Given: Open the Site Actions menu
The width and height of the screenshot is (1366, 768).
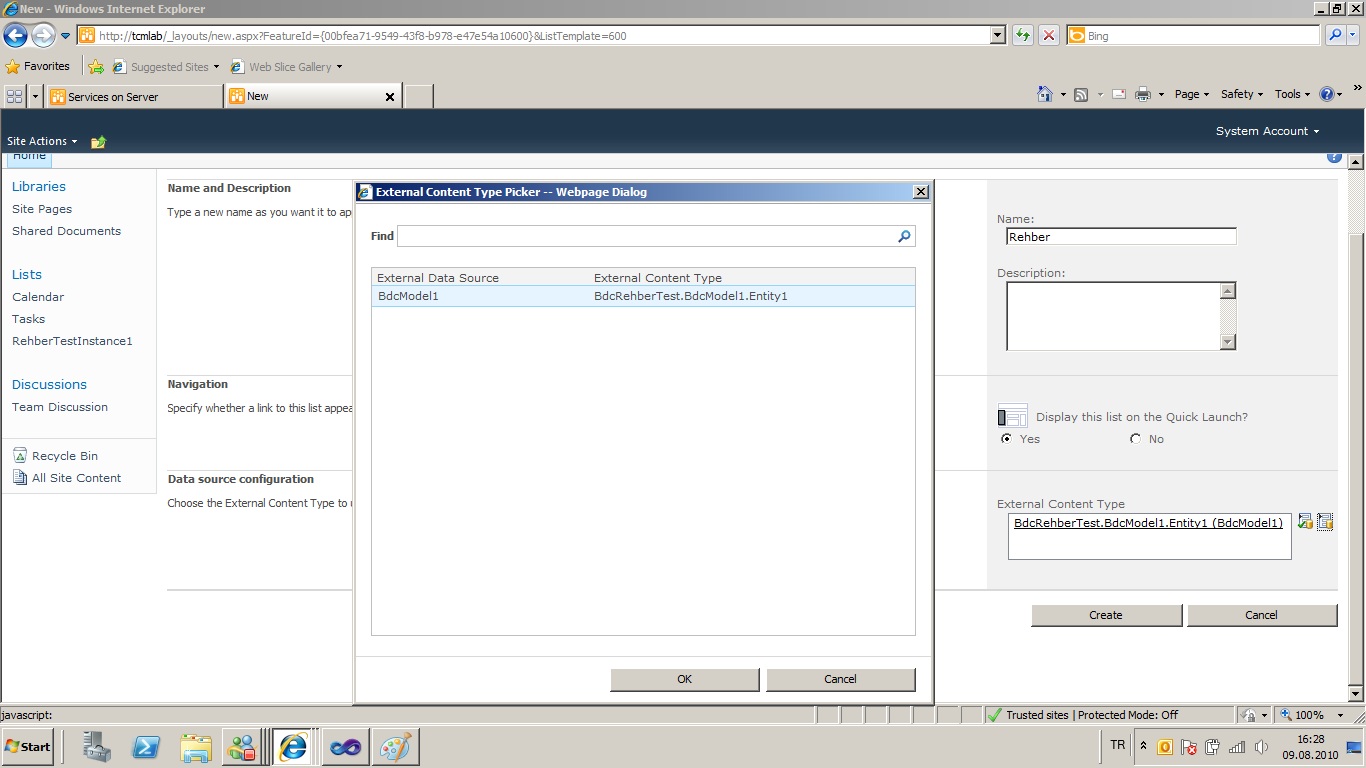Looking at the screenshot, I should tap(40, 141).
